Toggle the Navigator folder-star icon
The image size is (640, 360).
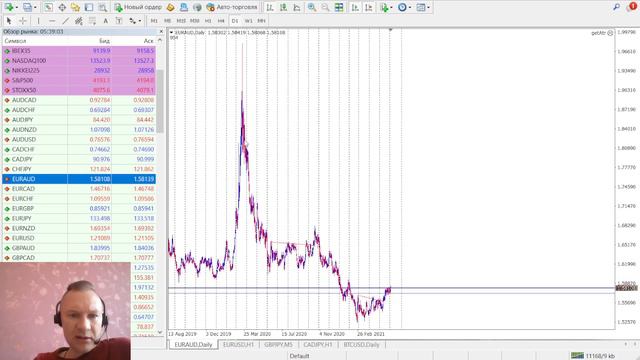(x=75, y=7)
